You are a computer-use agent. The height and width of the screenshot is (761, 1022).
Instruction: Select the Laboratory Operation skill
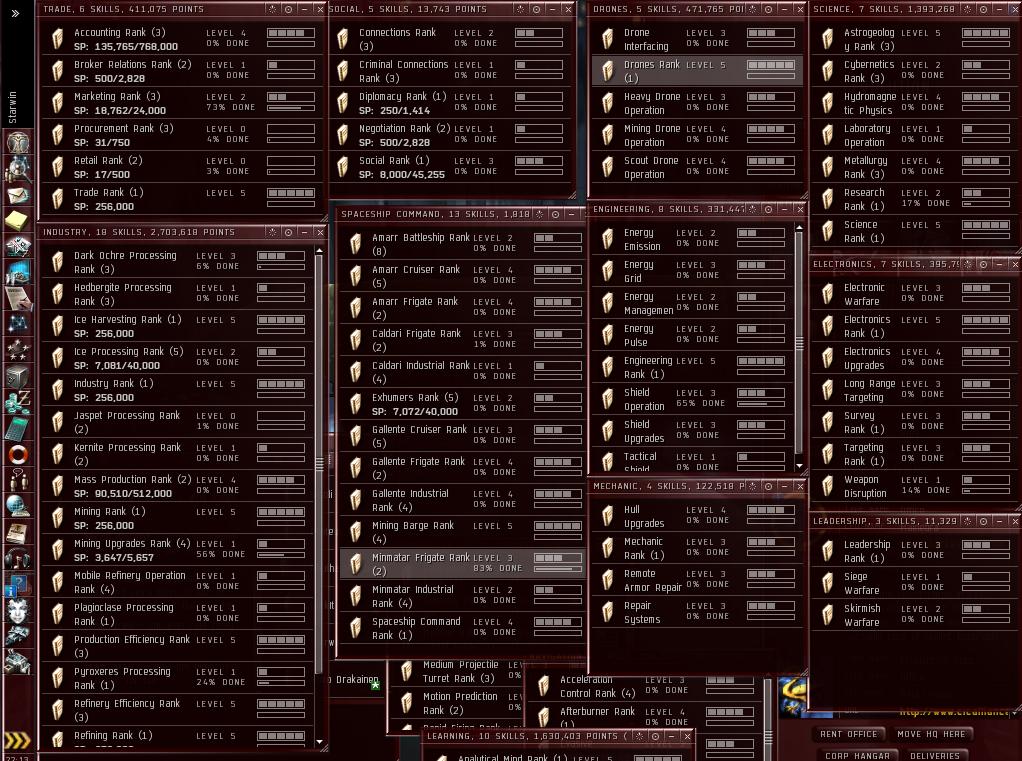pos(914,135)
